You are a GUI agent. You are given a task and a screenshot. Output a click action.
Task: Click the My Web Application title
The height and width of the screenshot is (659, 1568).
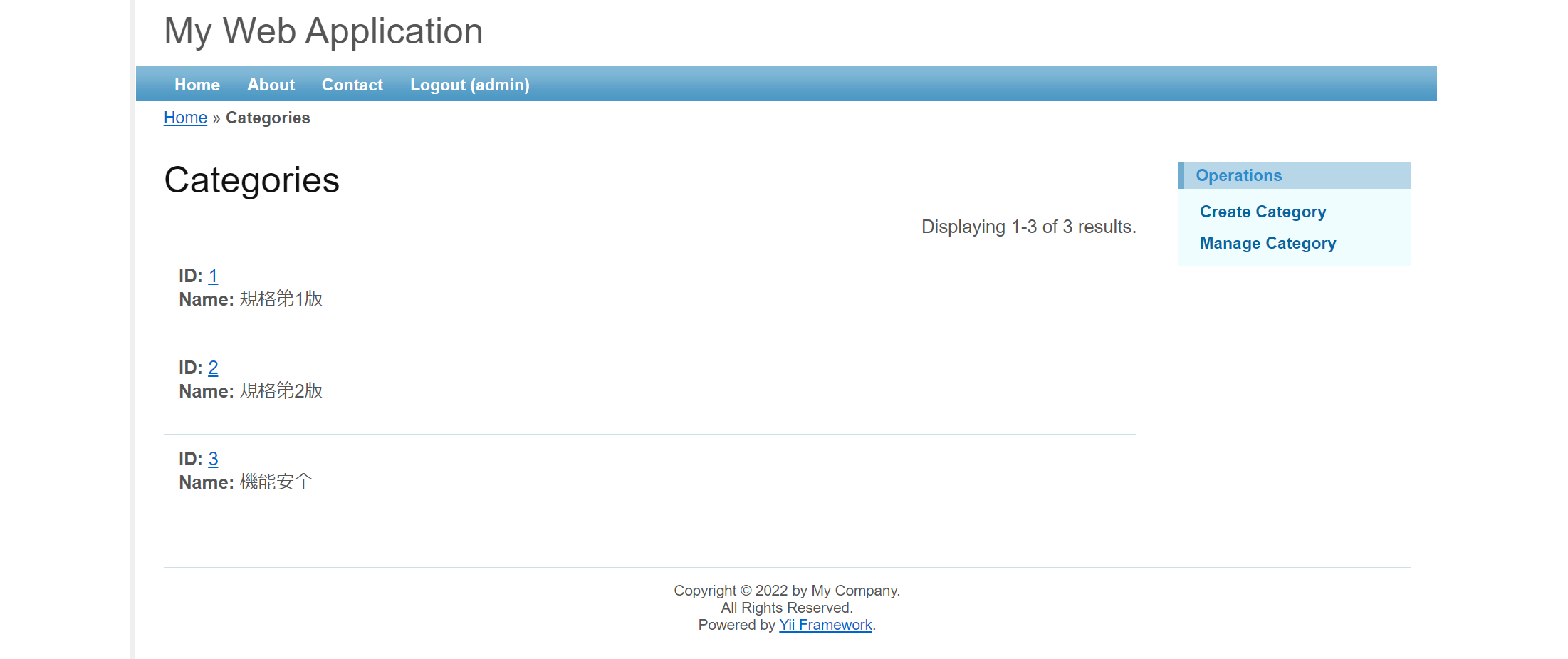[323, 31]
